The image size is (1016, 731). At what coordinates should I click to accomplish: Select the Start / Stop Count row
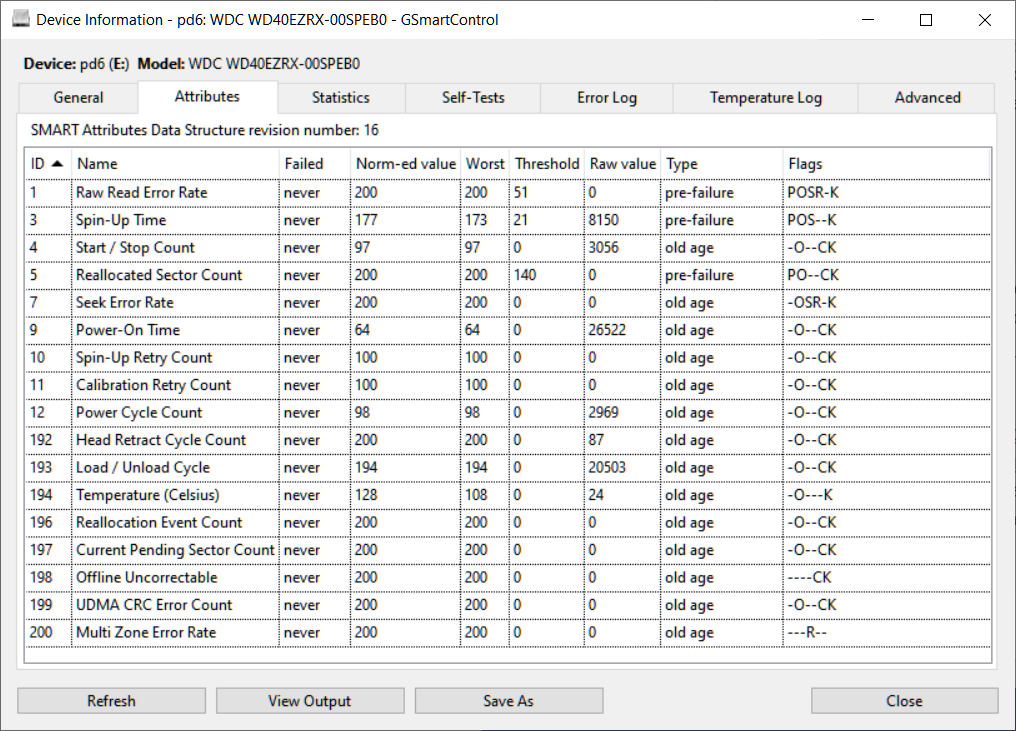tap(508, 248)
